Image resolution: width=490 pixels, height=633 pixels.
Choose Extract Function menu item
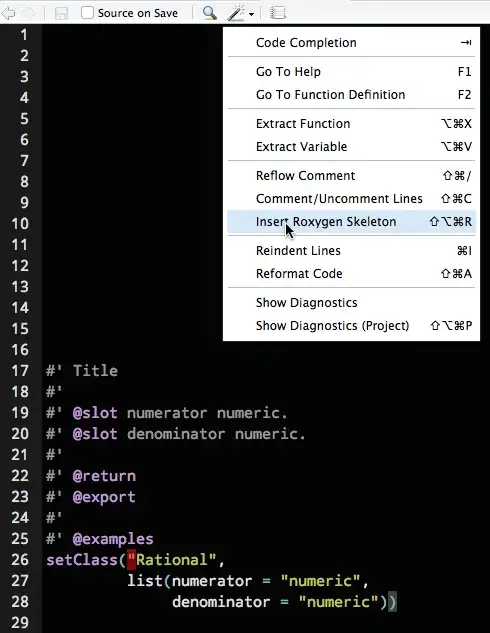click(351, 124)
